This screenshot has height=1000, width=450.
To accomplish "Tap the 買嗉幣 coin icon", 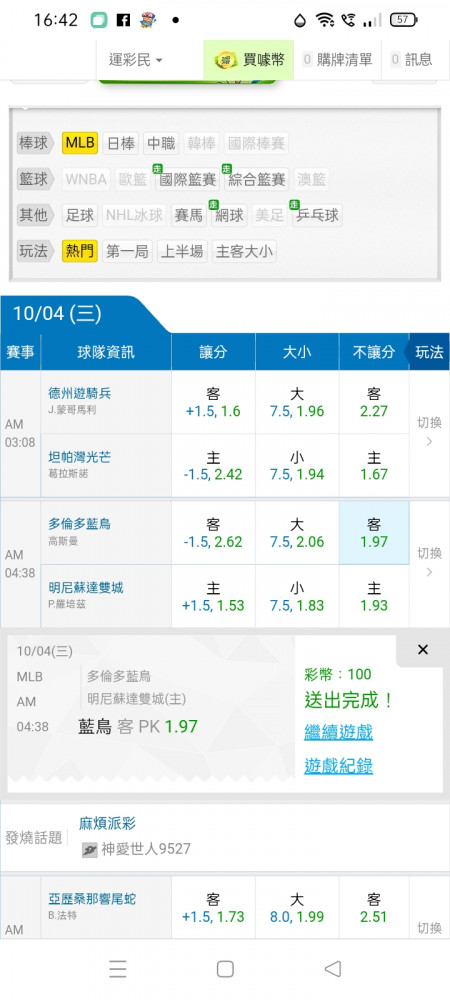I will [x=225, y=60].
